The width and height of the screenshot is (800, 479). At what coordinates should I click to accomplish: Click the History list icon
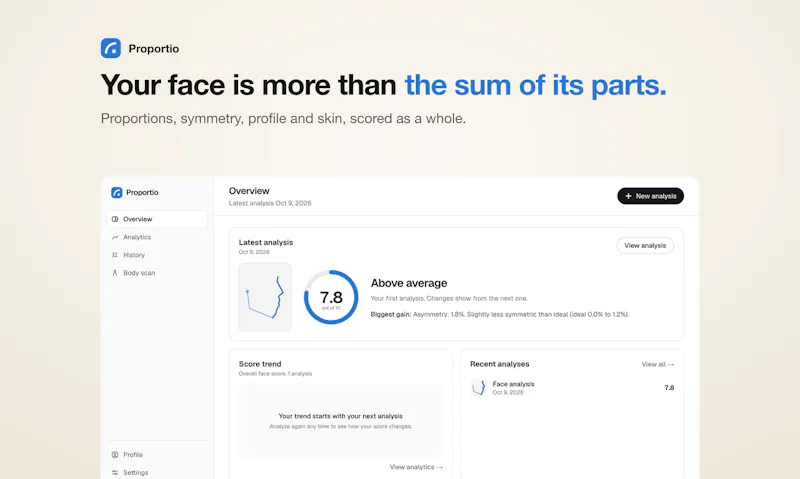pyautogui.click(x=115, y=255)
